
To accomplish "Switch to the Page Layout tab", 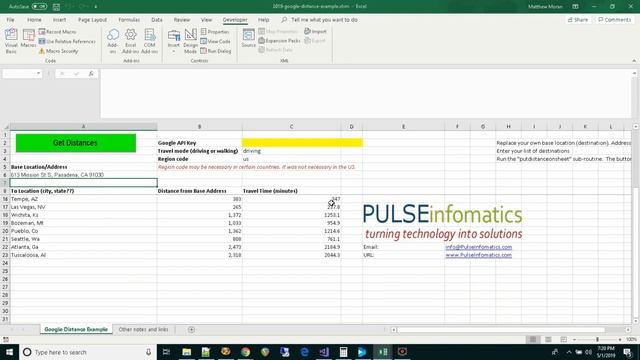I will pyautogui.click(x=93, y=20).
